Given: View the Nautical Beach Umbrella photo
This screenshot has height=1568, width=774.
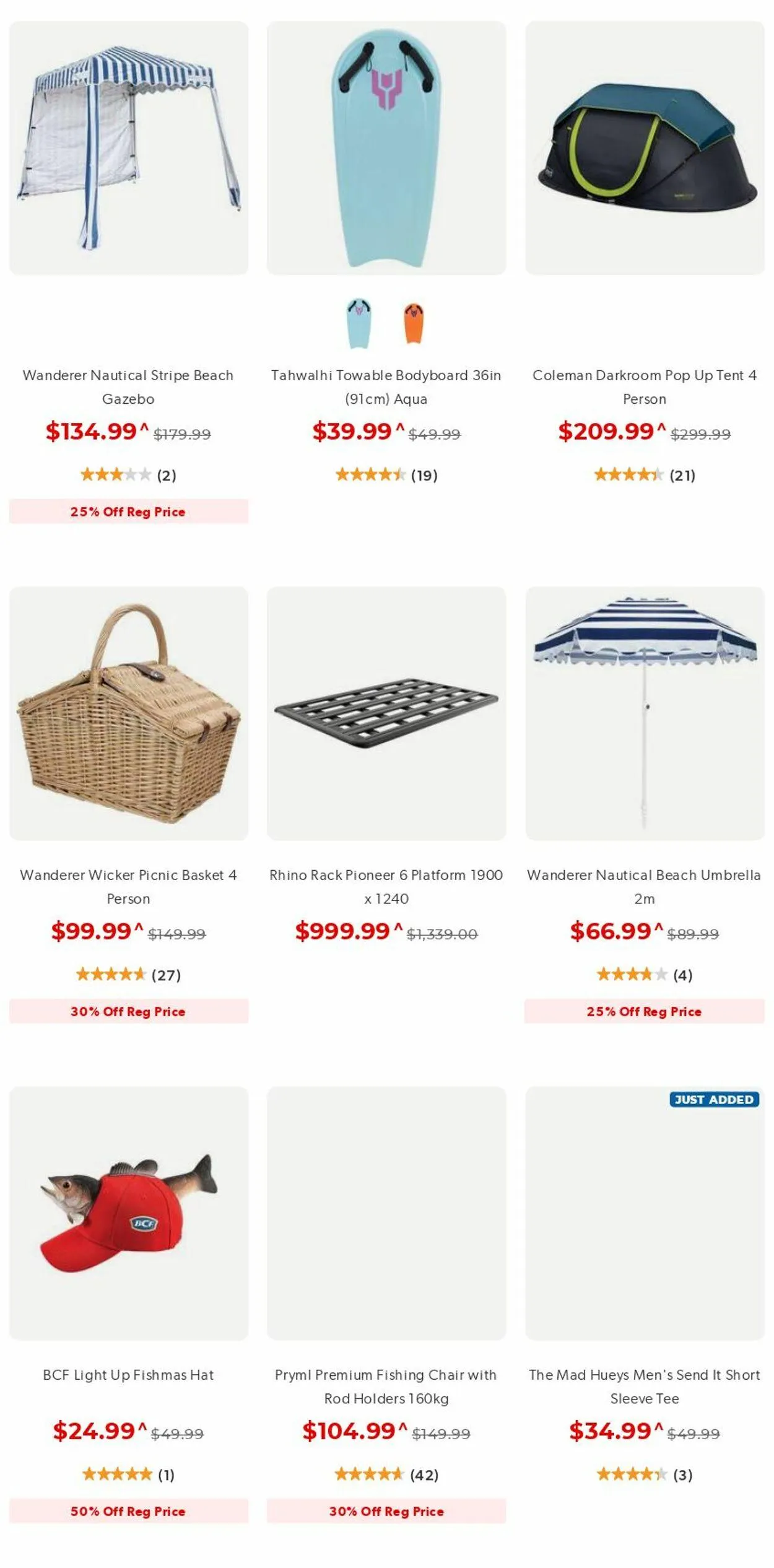Looking at the screenshot, I should [x=645, y=713].
